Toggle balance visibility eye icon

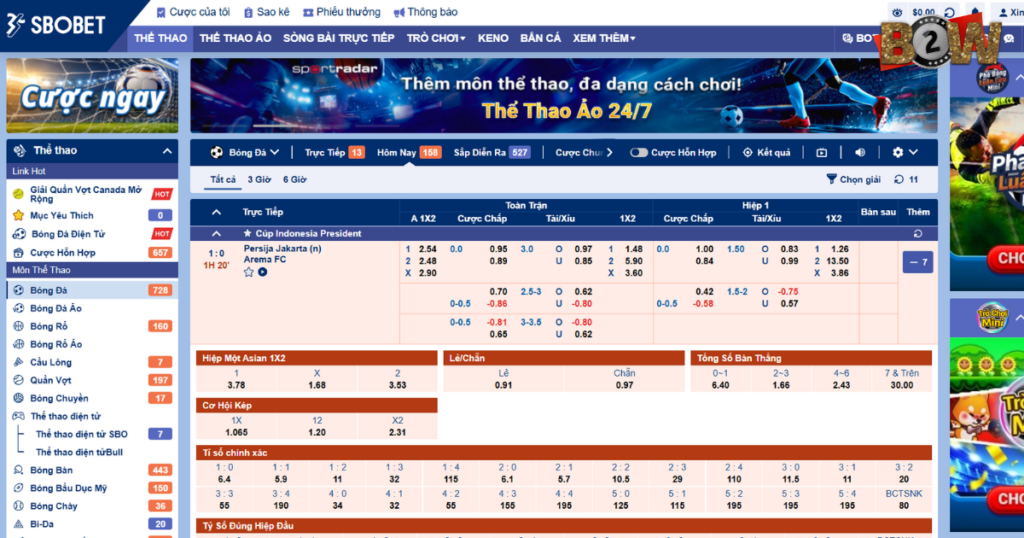pyautogui.click(x=897, y=12)
